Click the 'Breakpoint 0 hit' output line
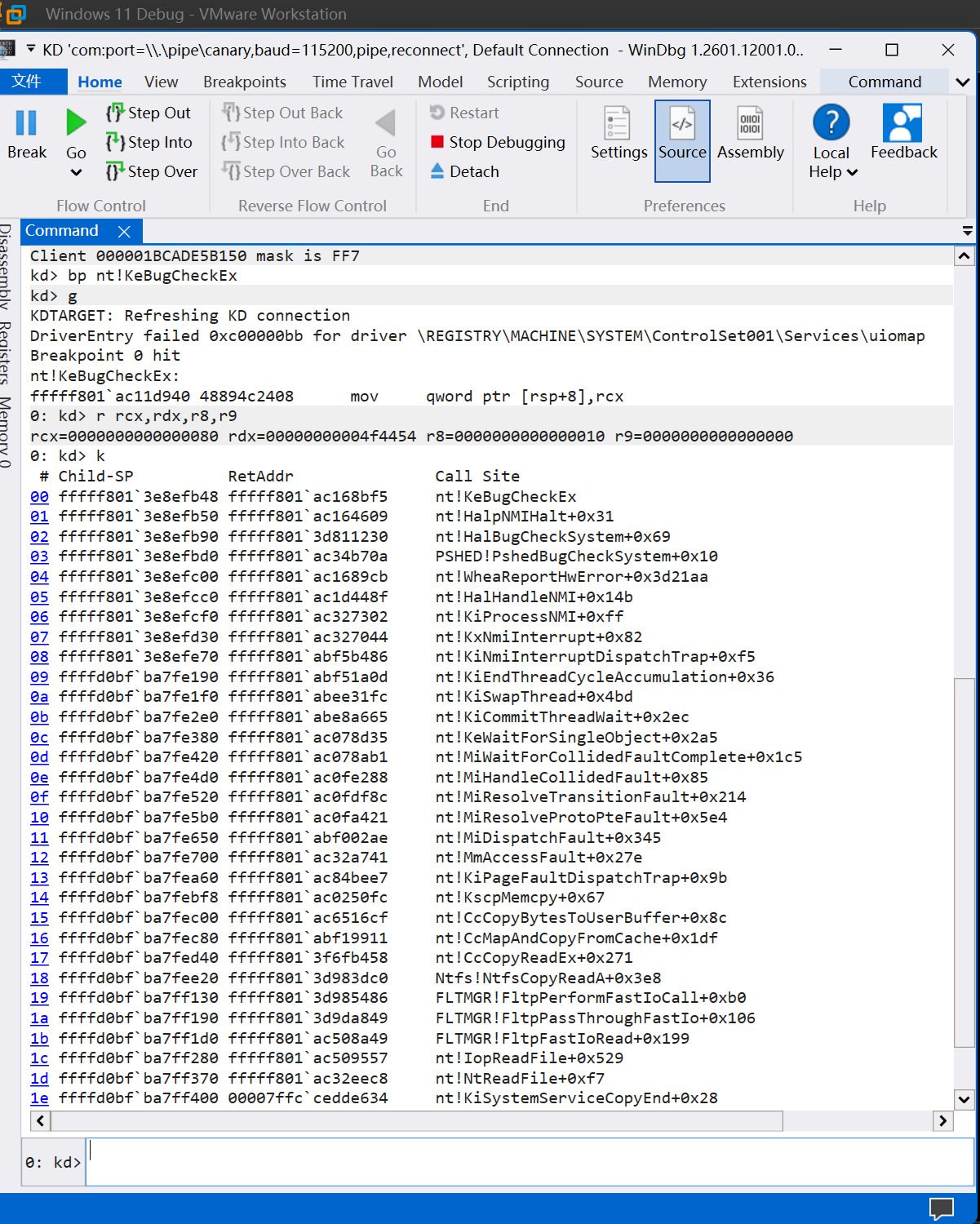This screenshot has width=980, height=1224. (x=105, y=356)
